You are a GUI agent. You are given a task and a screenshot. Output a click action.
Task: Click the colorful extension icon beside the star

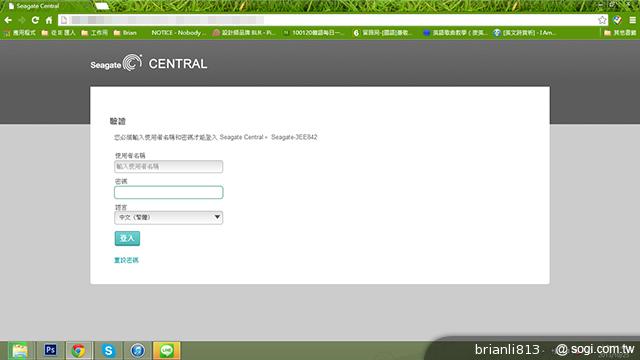617,20
